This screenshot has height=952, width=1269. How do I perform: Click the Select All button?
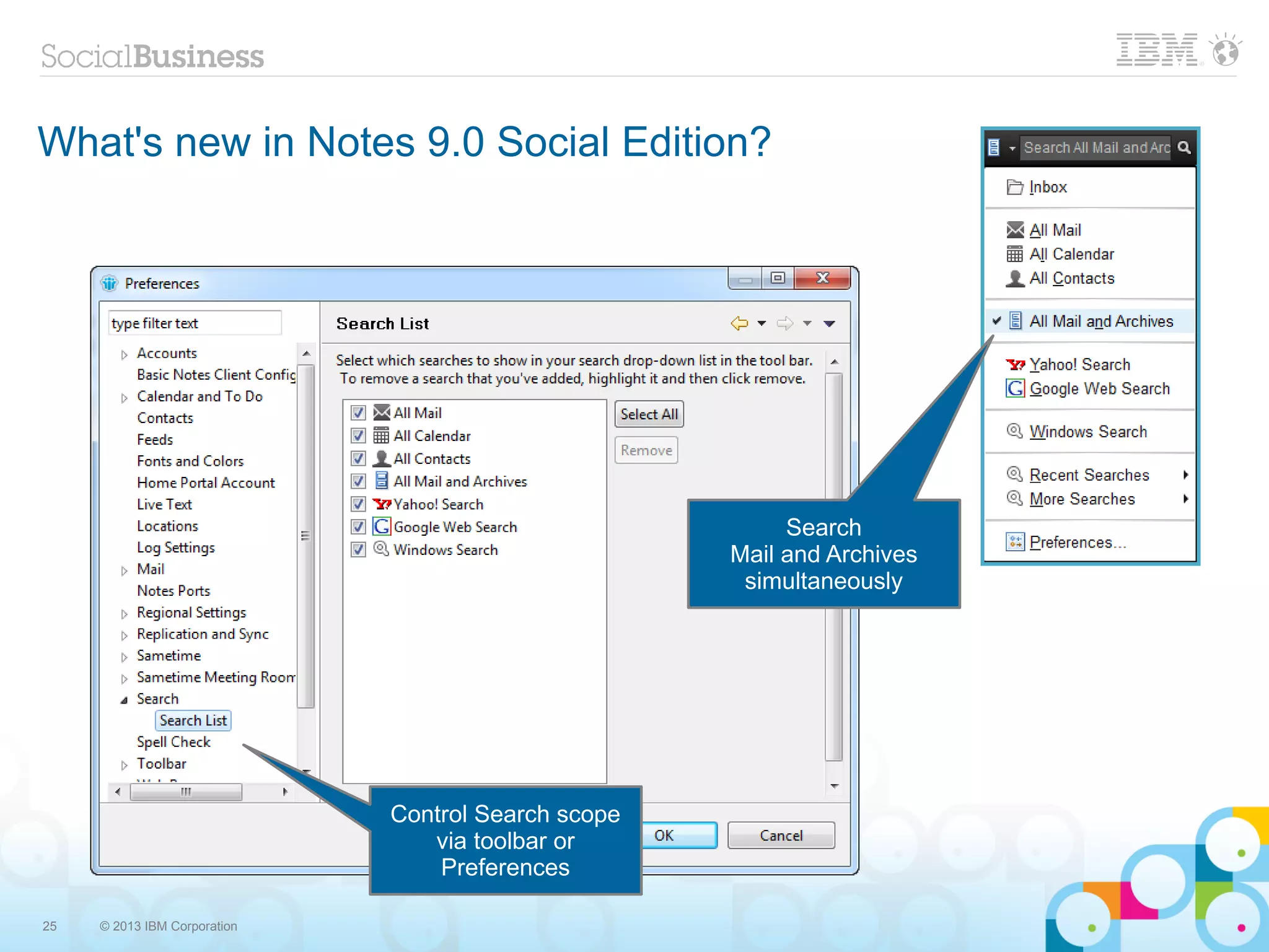649,414
